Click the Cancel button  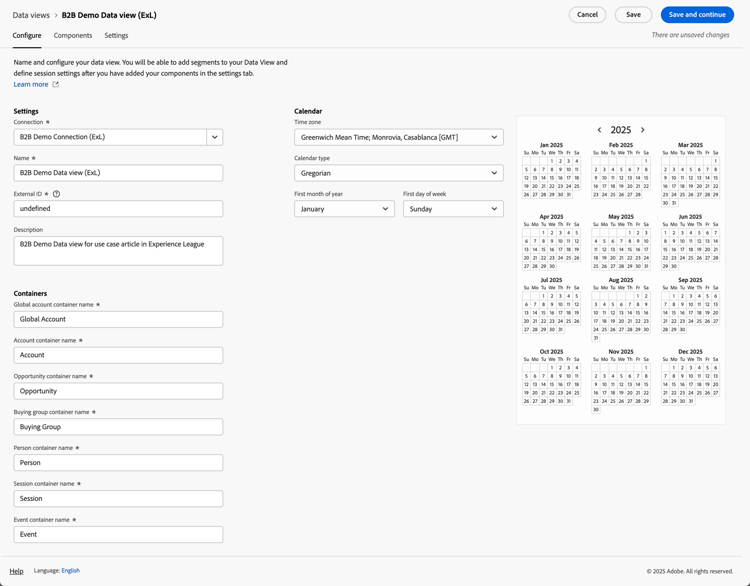coord(587,15)
